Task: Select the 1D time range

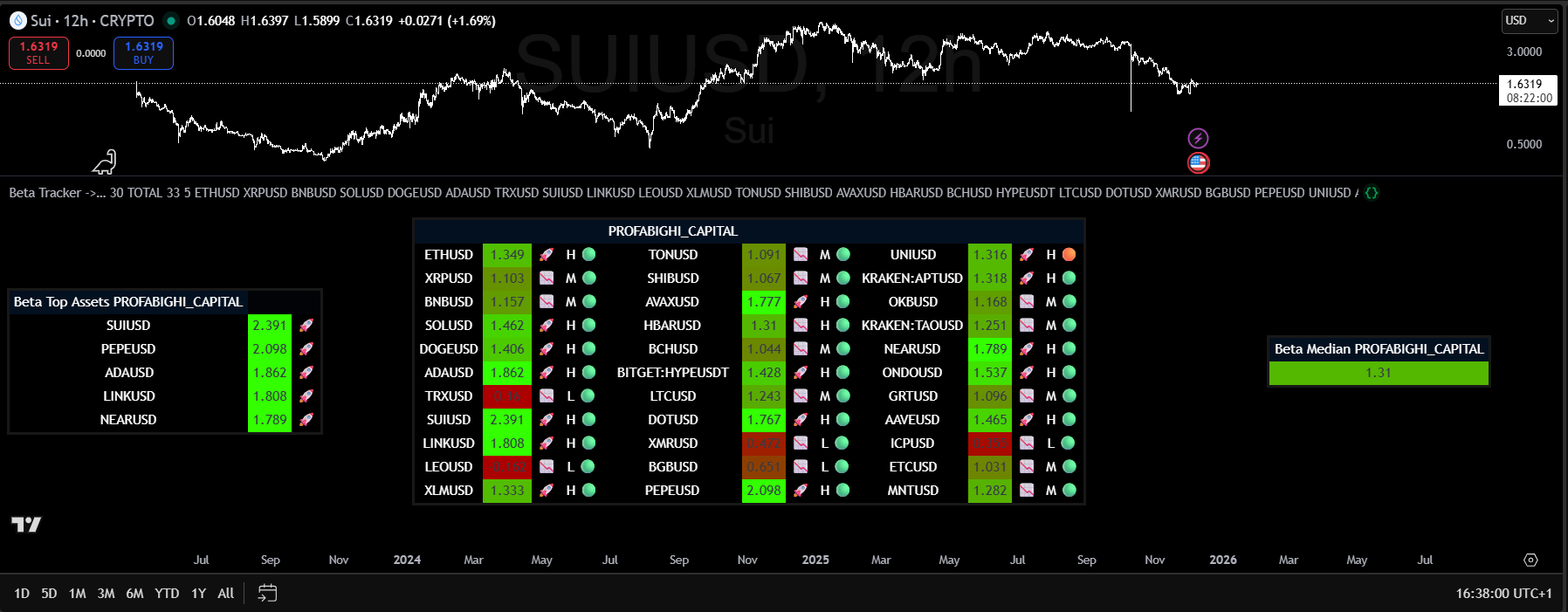Action: point(22,594)
